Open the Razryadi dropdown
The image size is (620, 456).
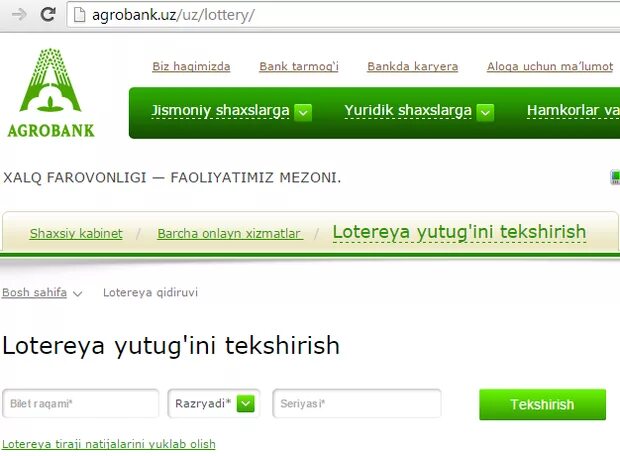coord(214,403)
